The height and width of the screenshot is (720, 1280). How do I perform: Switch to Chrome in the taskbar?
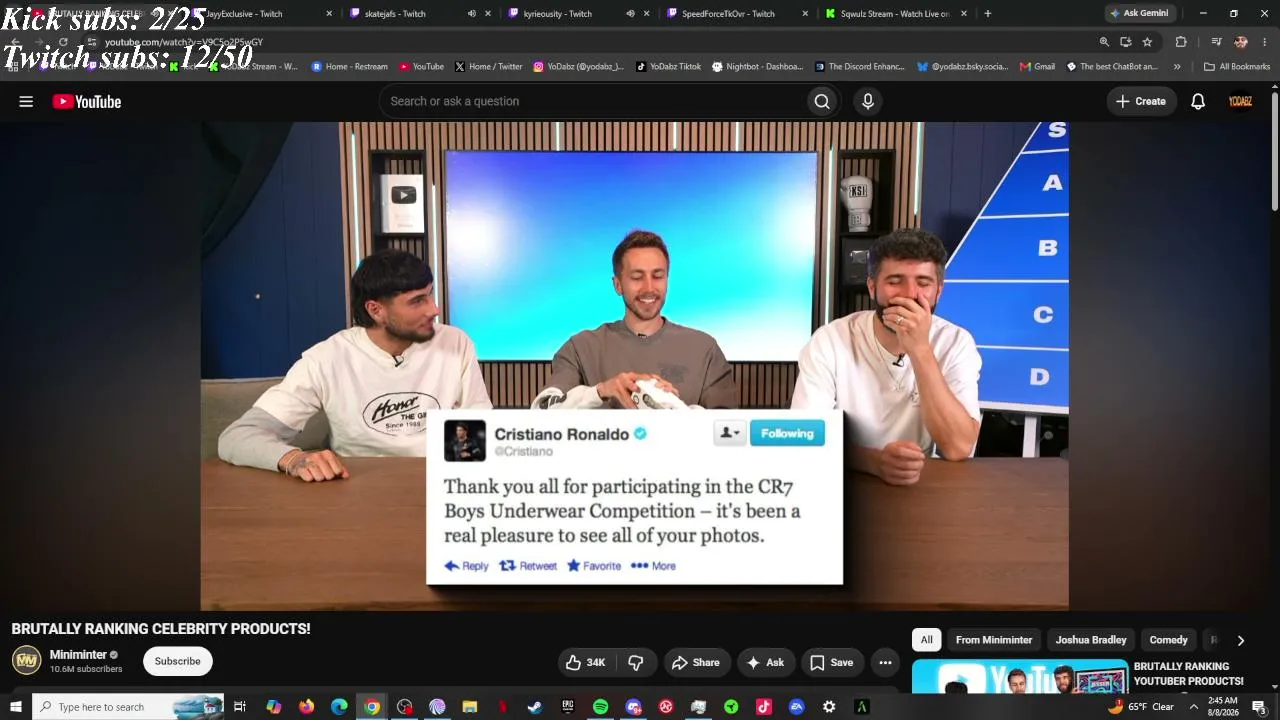coord(371,707)
